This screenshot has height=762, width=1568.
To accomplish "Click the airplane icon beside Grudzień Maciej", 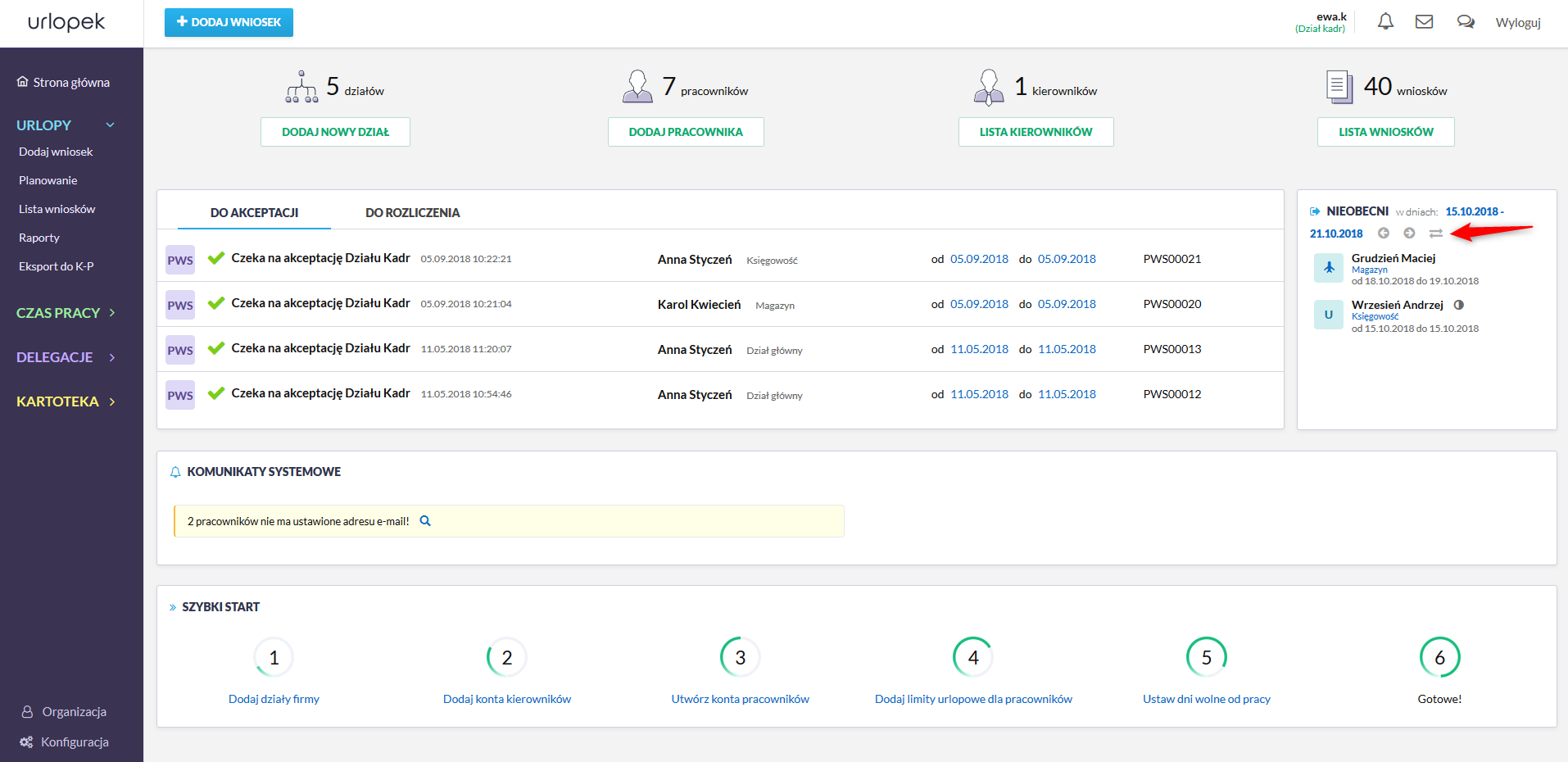I will click(x=1329, y=268).
